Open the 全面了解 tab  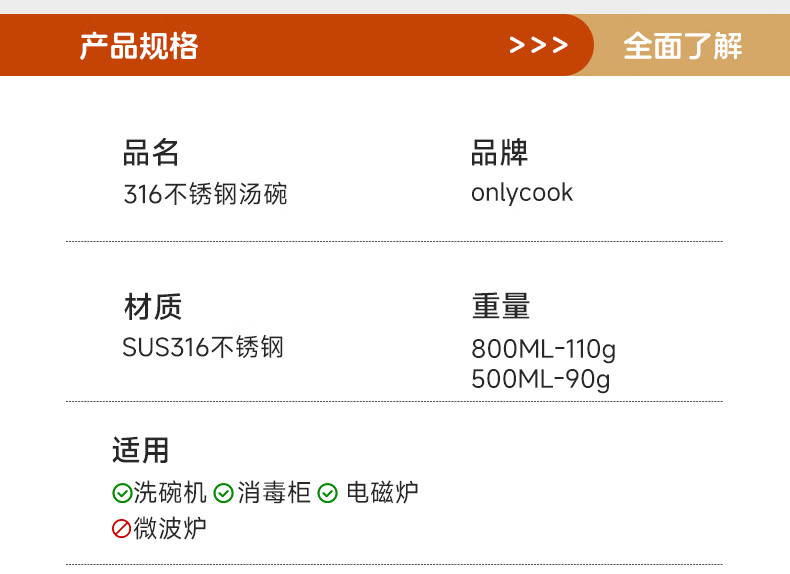pos(683,45)
